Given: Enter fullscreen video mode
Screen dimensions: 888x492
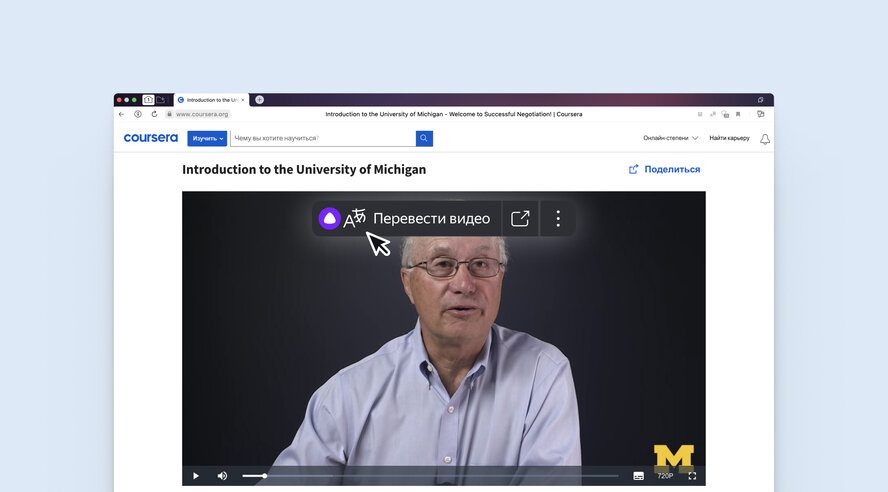Looking at the screenshot, I should click(692, 476).
